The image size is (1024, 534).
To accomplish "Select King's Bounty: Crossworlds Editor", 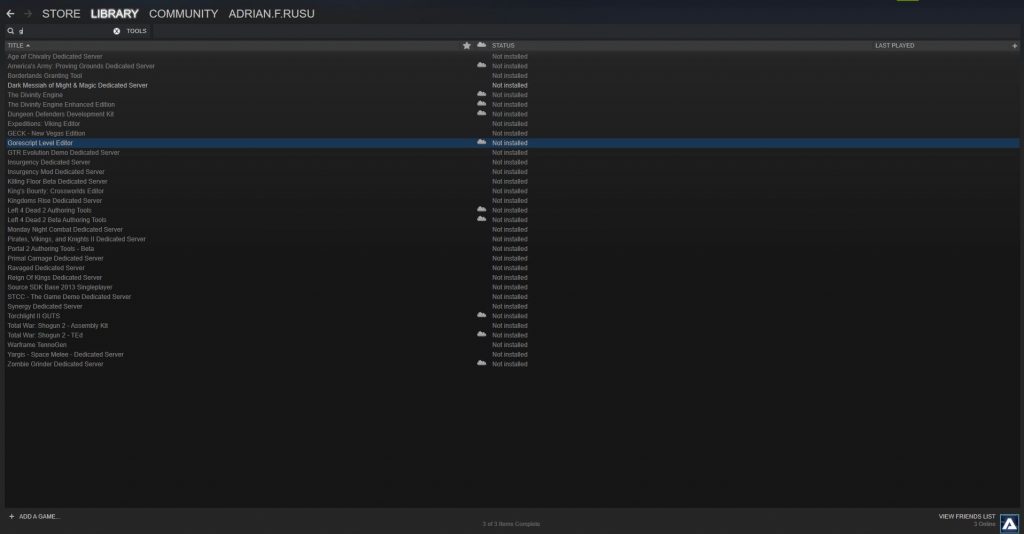I will pos(56,191).
